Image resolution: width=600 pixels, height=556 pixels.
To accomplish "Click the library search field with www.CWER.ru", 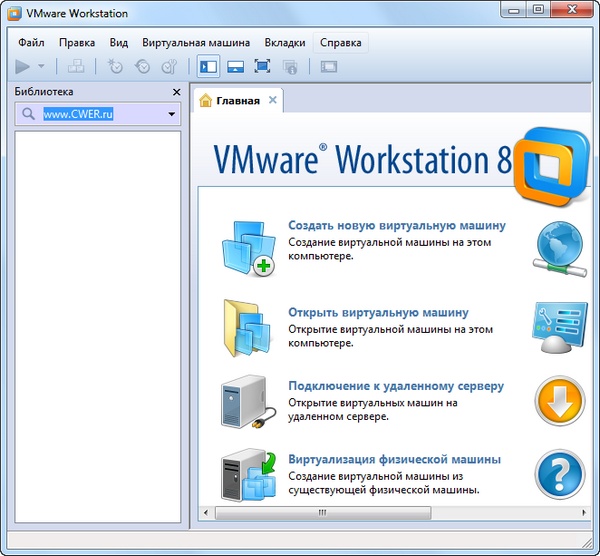I will pyautogui.click(x=100, y=115).
